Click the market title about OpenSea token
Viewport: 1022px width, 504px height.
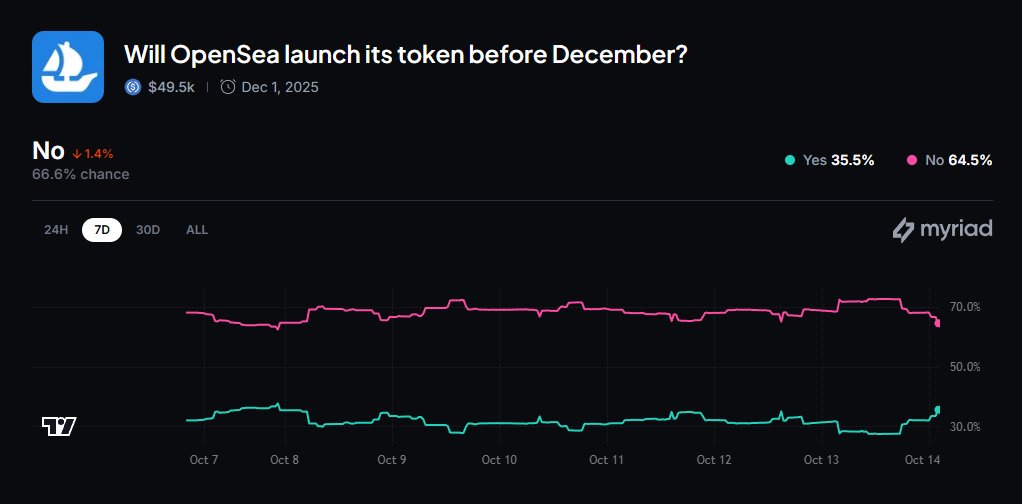click(x=404, y=55)
